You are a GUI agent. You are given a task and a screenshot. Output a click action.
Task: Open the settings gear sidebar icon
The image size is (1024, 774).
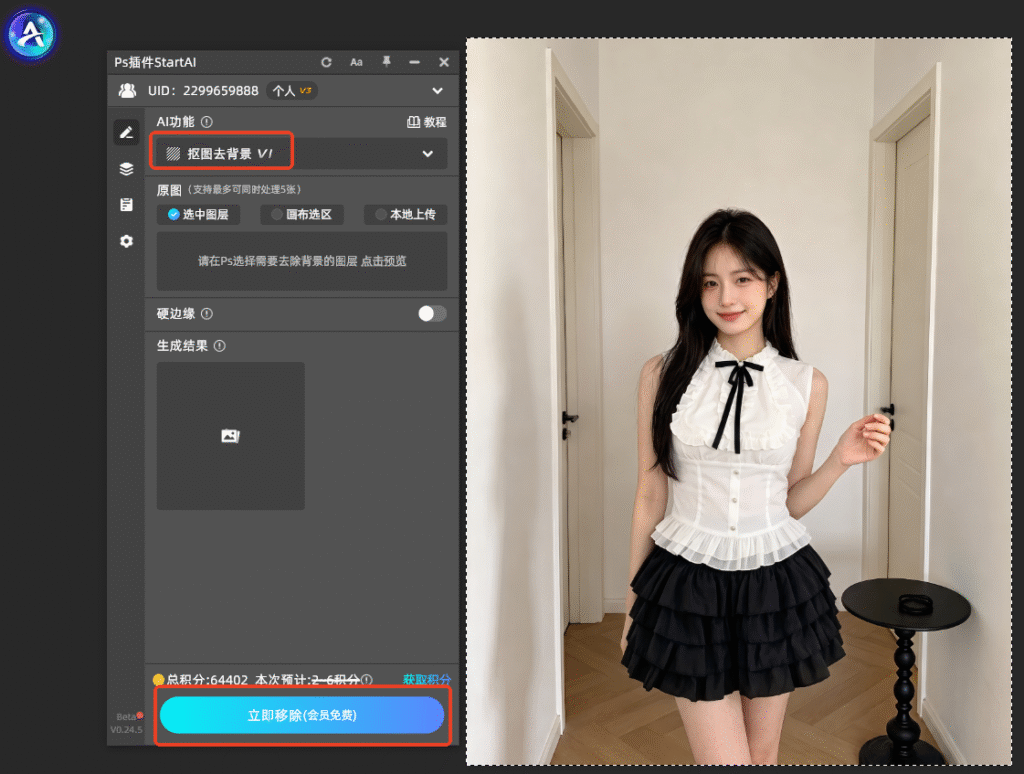127,241
